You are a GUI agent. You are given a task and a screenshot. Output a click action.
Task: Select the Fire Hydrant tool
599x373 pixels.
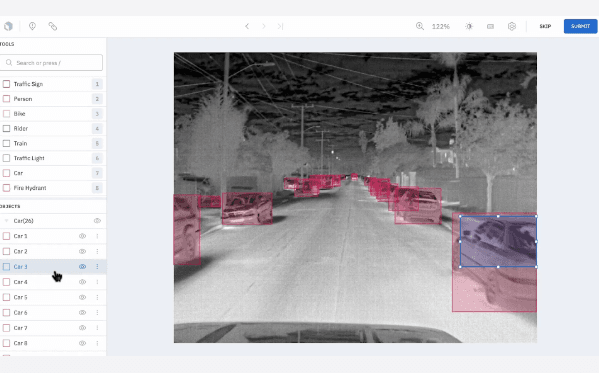[53, 188]
